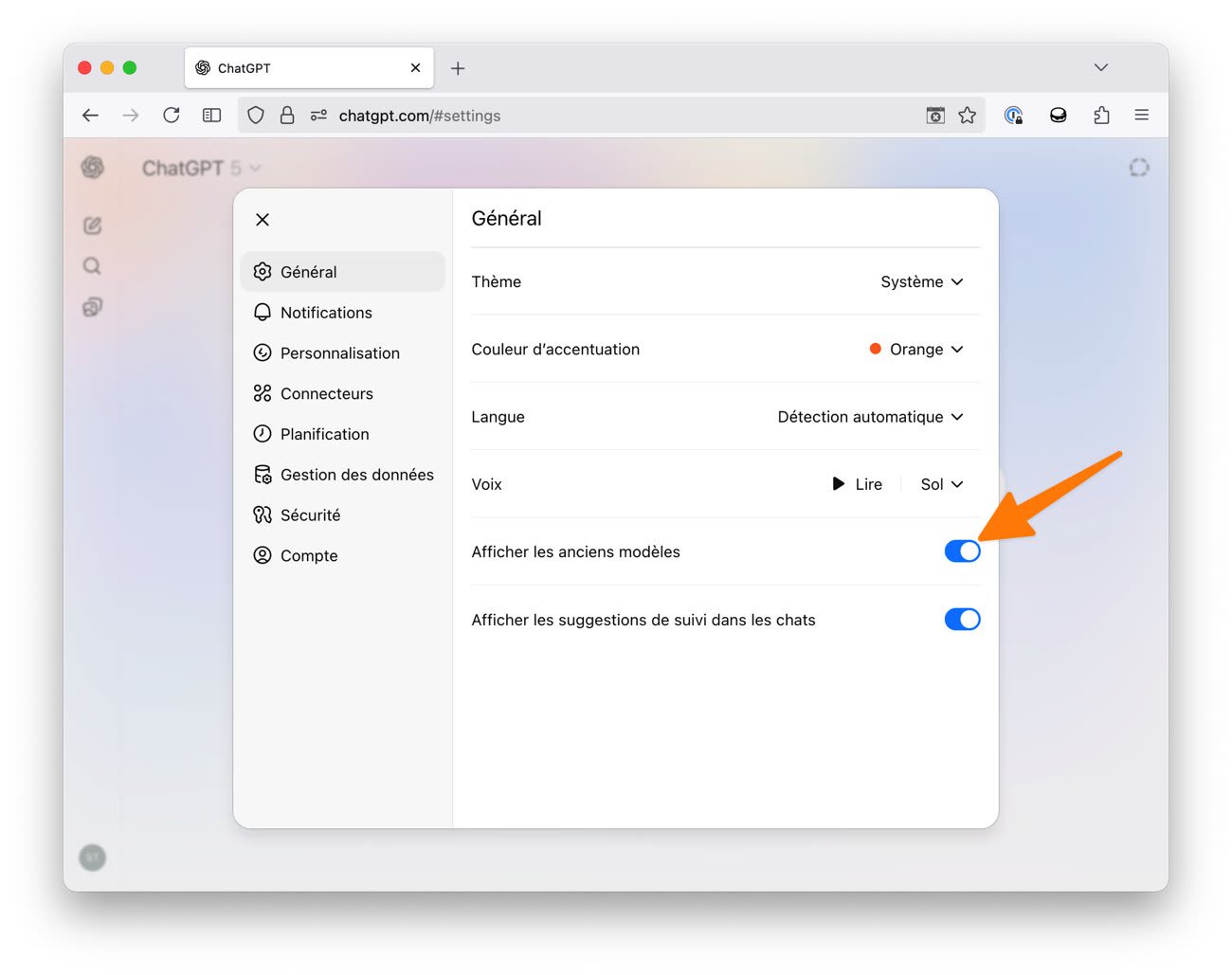Open a new browser tab
Viewport: 1232px width, 975px height.
click(458, 68)
